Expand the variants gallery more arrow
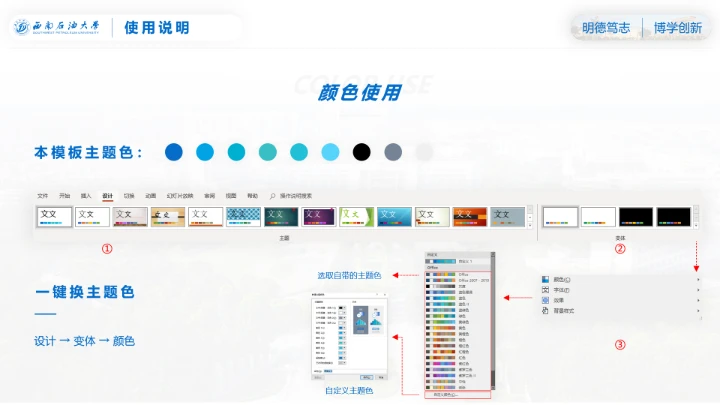 [x=696, y=225]
